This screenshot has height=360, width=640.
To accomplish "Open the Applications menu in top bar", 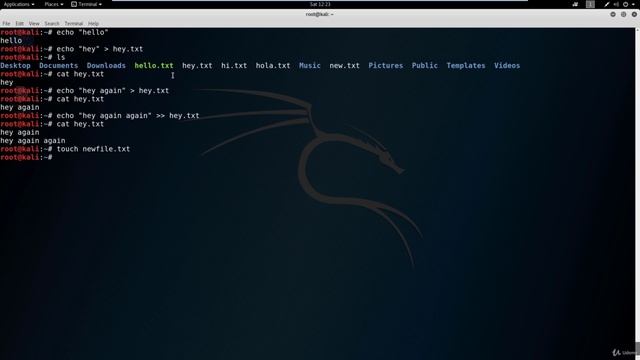I will click(x=19, y=4).
